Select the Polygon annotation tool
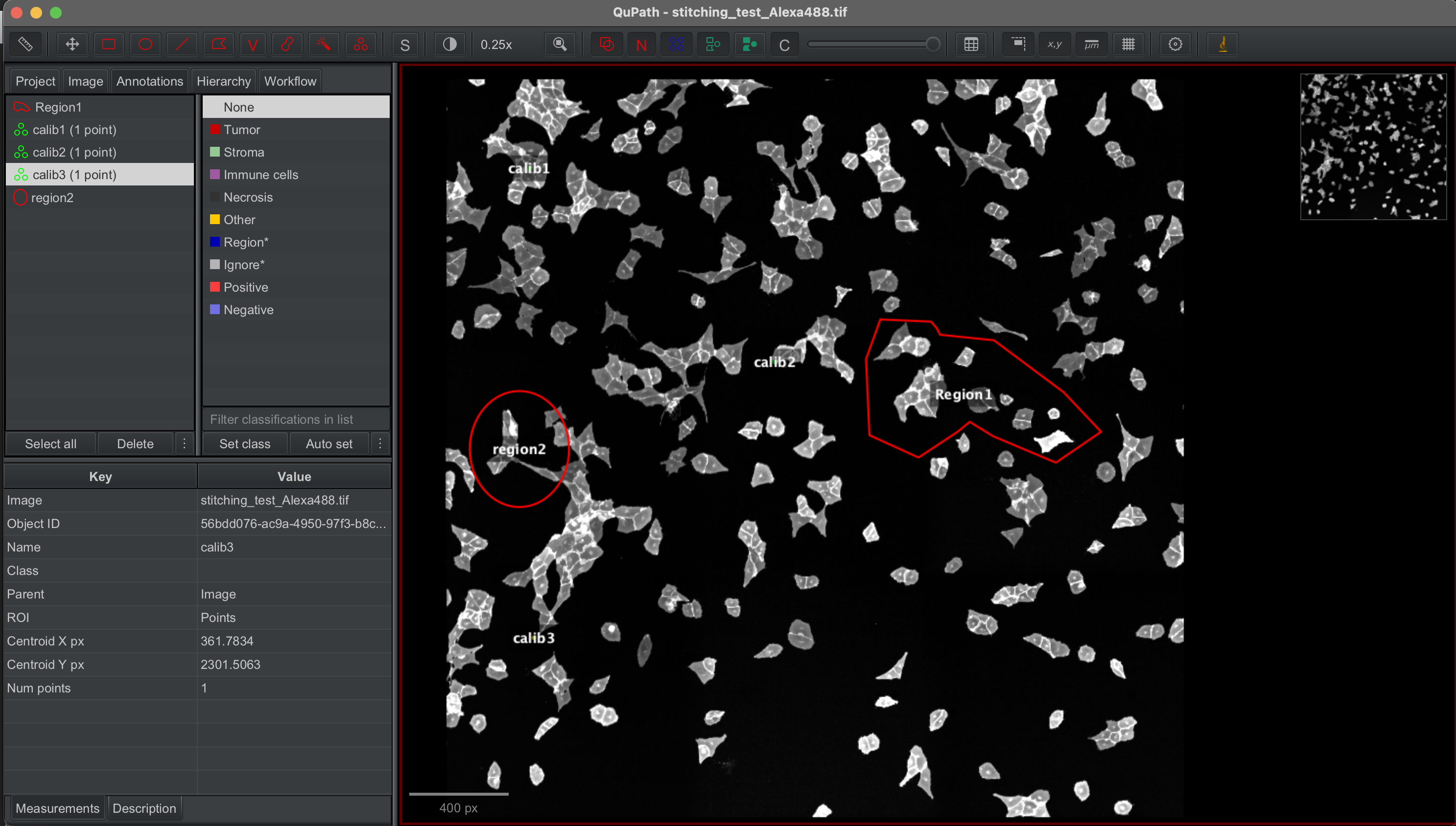The width and height of the screenshot is (1456, 826). [218, 44]
